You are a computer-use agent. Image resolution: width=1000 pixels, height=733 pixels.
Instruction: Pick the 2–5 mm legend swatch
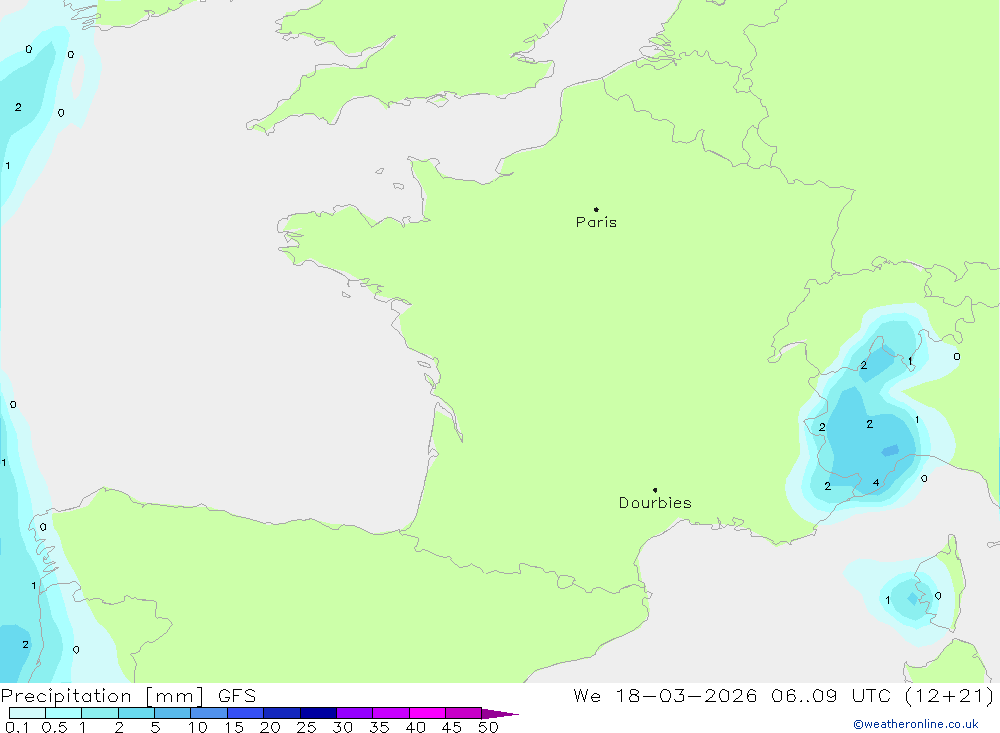(136, 713)
